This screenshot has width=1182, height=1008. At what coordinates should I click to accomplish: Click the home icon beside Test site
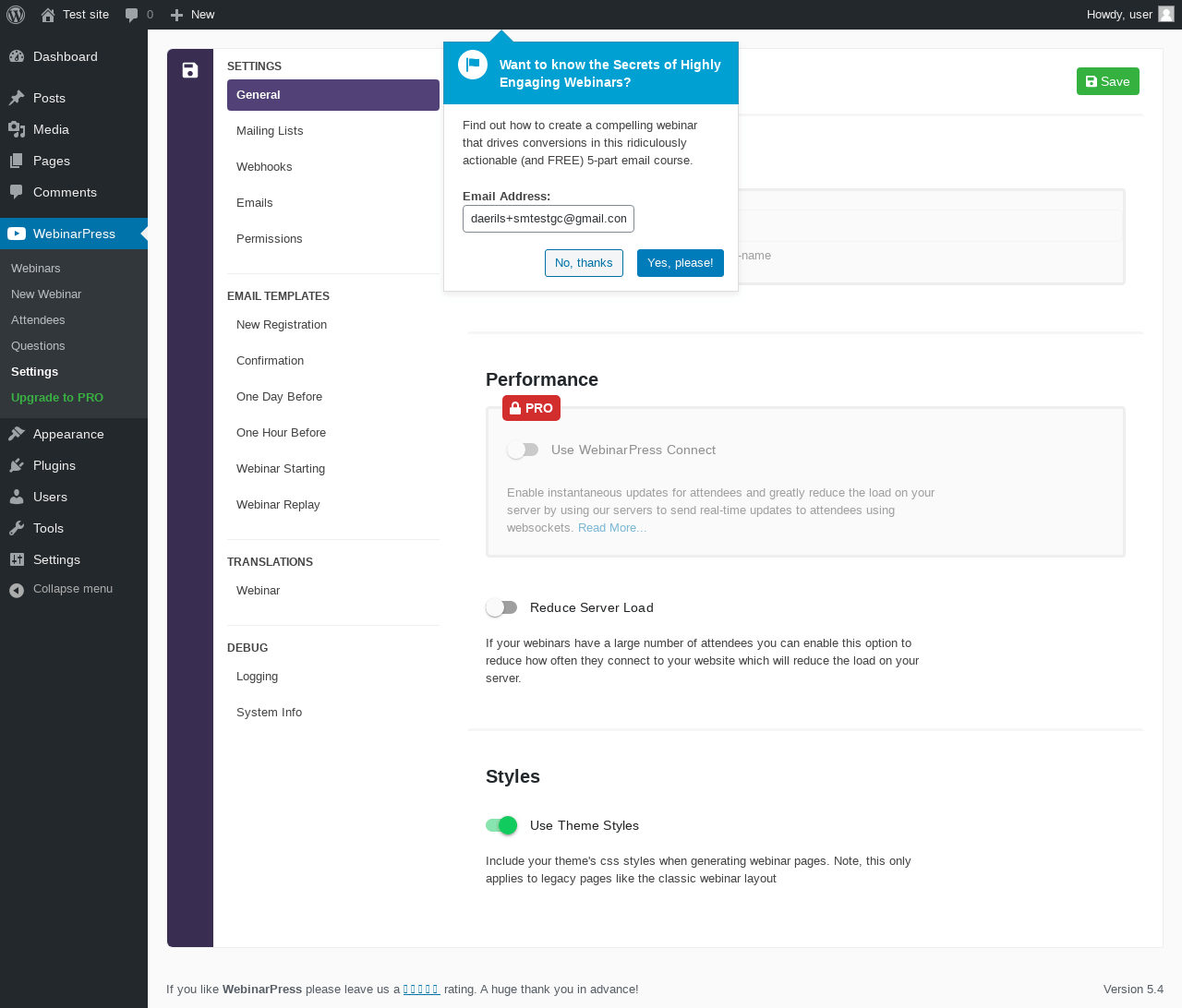48,15
